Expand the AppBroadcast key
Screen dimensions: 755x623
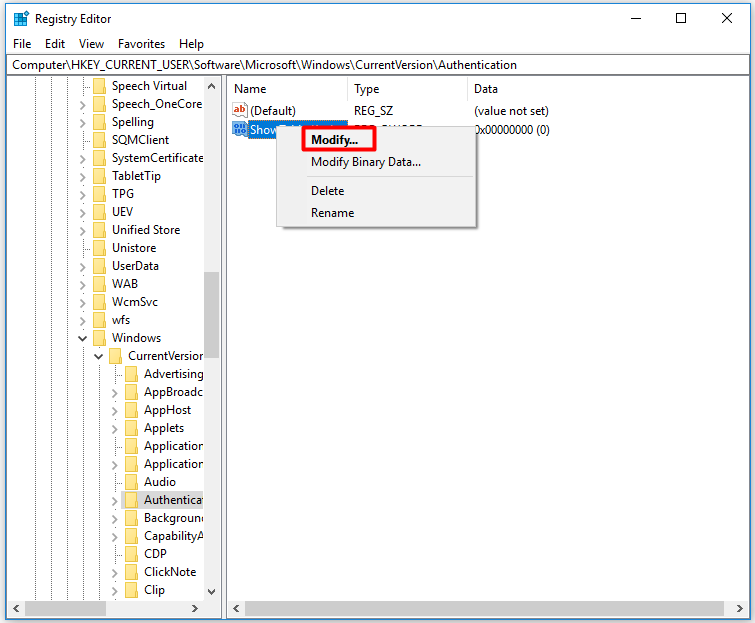click(x=115, y=393)
